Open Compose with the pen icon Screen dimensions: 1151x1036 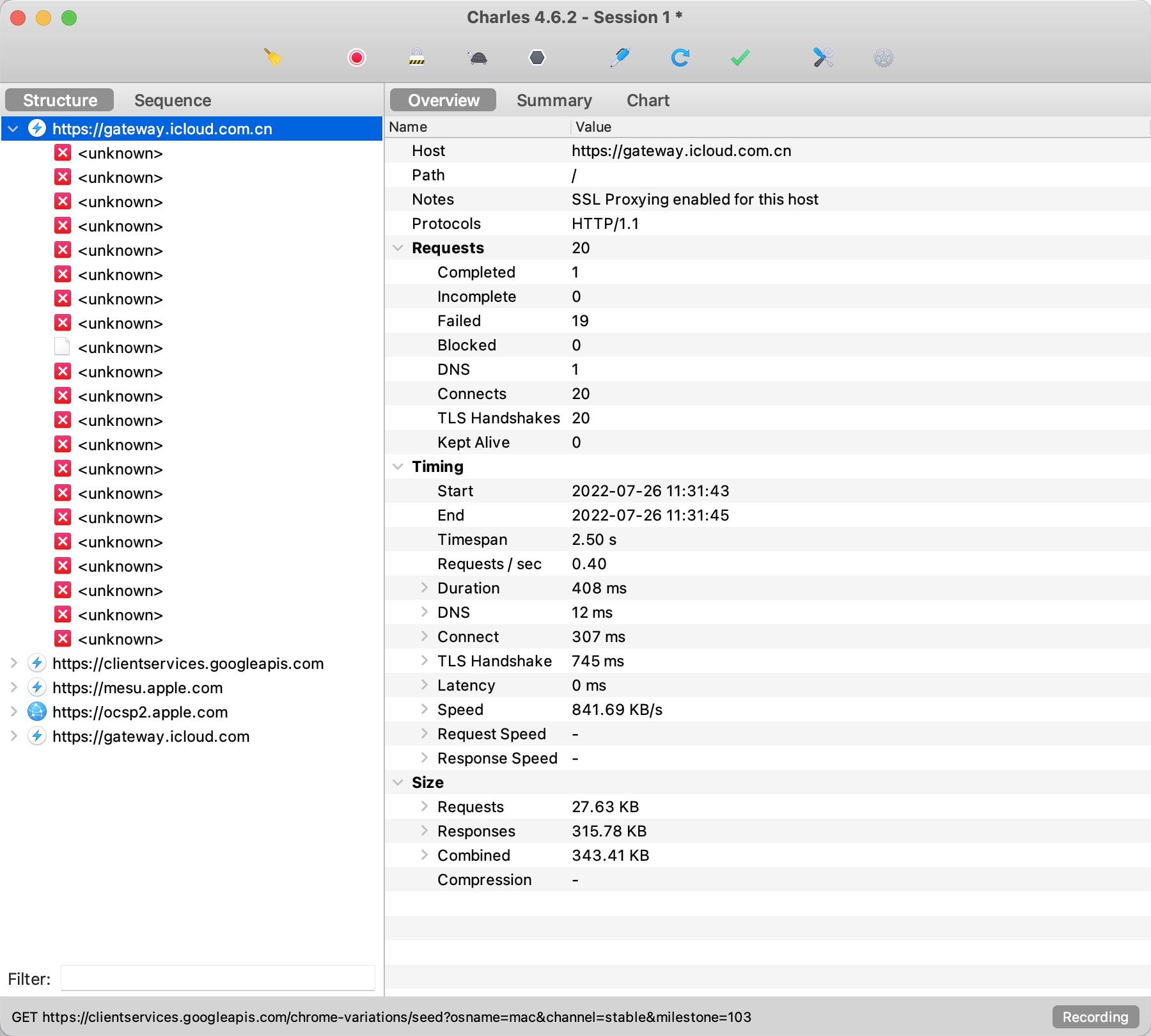[620, 58]
